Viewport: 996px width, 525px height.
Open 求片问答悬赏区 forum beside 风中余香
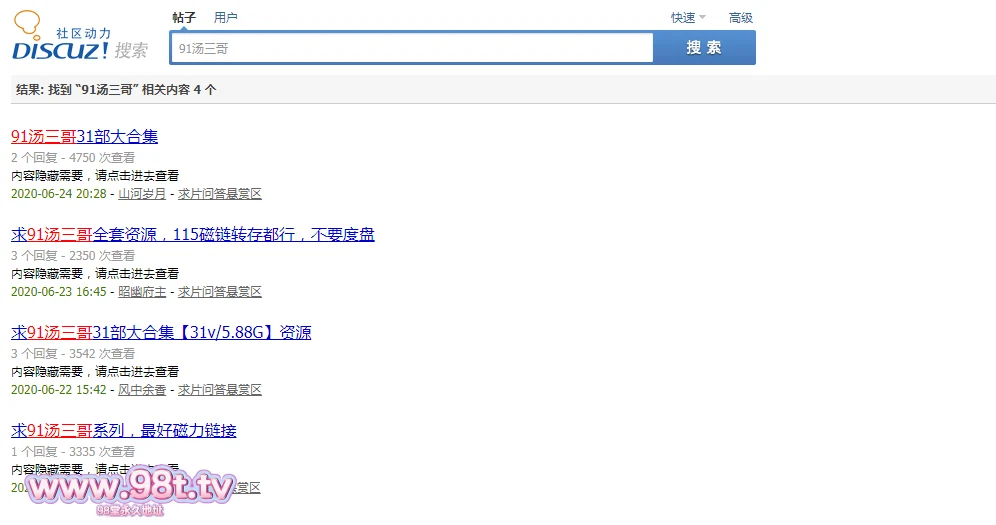pyautogui.click(x=219, y=390)
